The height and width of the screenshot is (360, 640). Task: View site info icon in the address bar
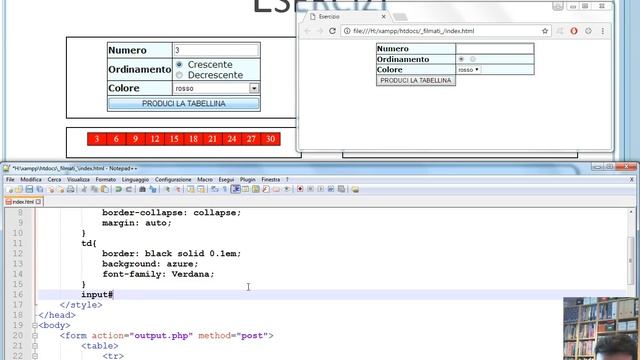coord(347,31)
